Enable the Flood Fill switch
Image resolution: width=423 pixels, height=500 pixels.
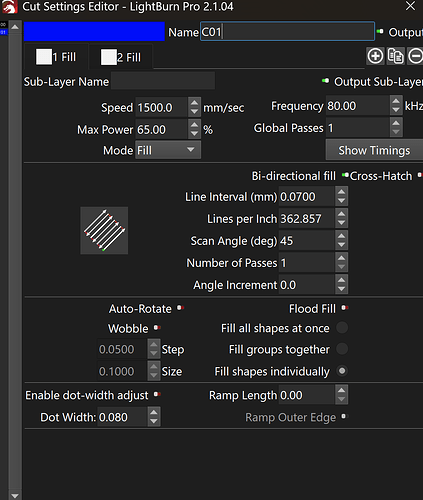point(345,308)
